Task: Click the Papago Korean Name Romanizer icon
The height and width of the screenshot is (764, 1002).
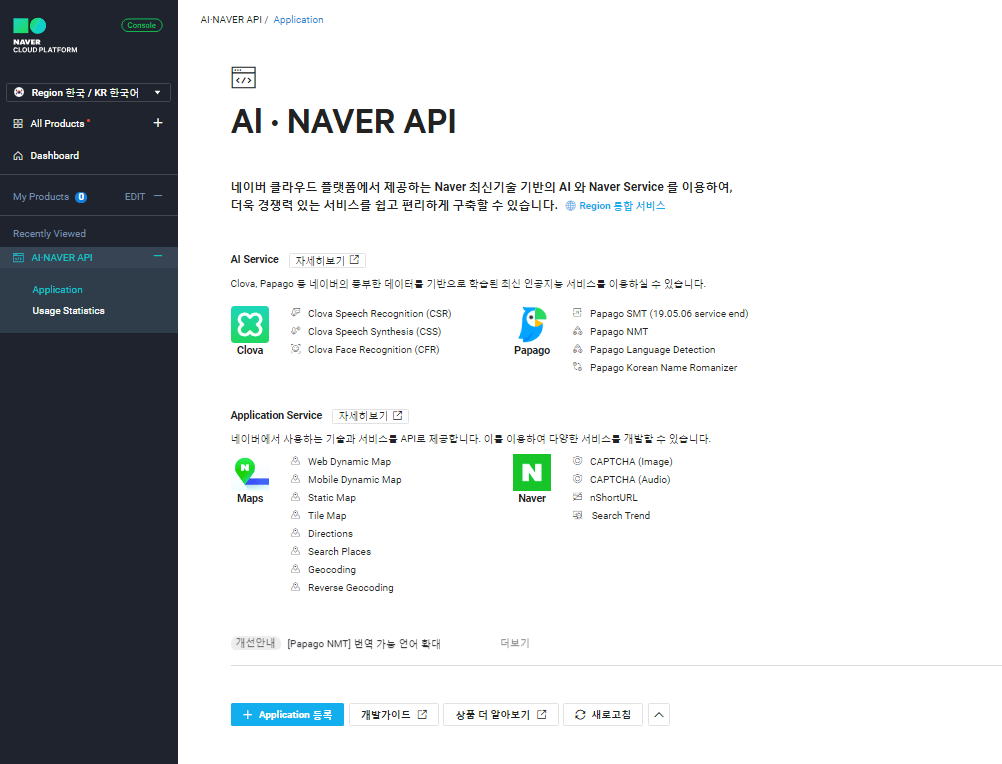Action: 577,366
